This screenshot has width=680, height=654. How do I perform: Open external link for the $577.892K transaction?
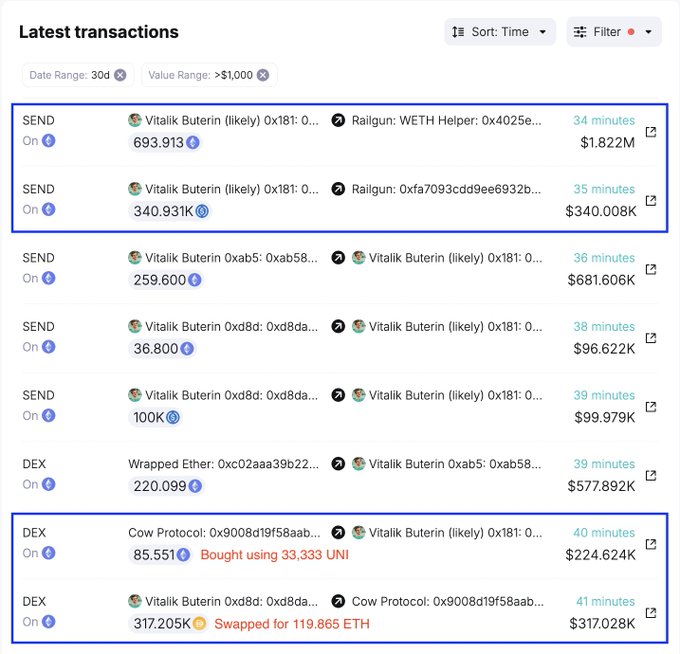(651, 475)
